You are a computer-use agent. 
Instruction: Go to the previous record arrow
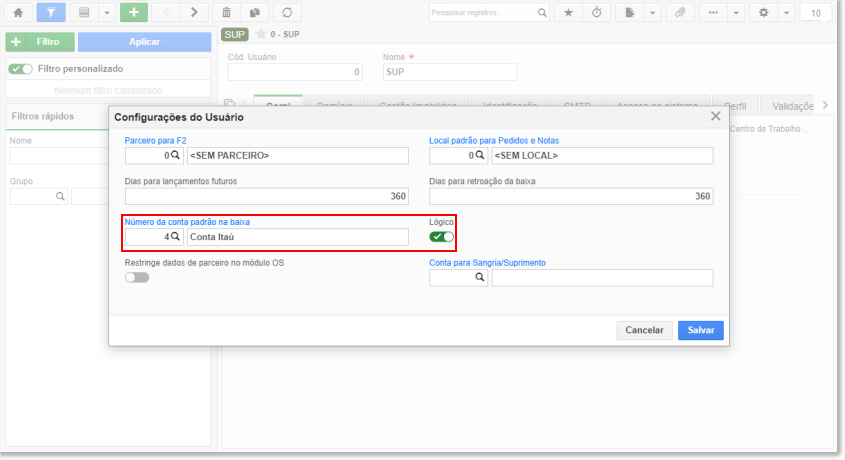click(x=167, y=12)
